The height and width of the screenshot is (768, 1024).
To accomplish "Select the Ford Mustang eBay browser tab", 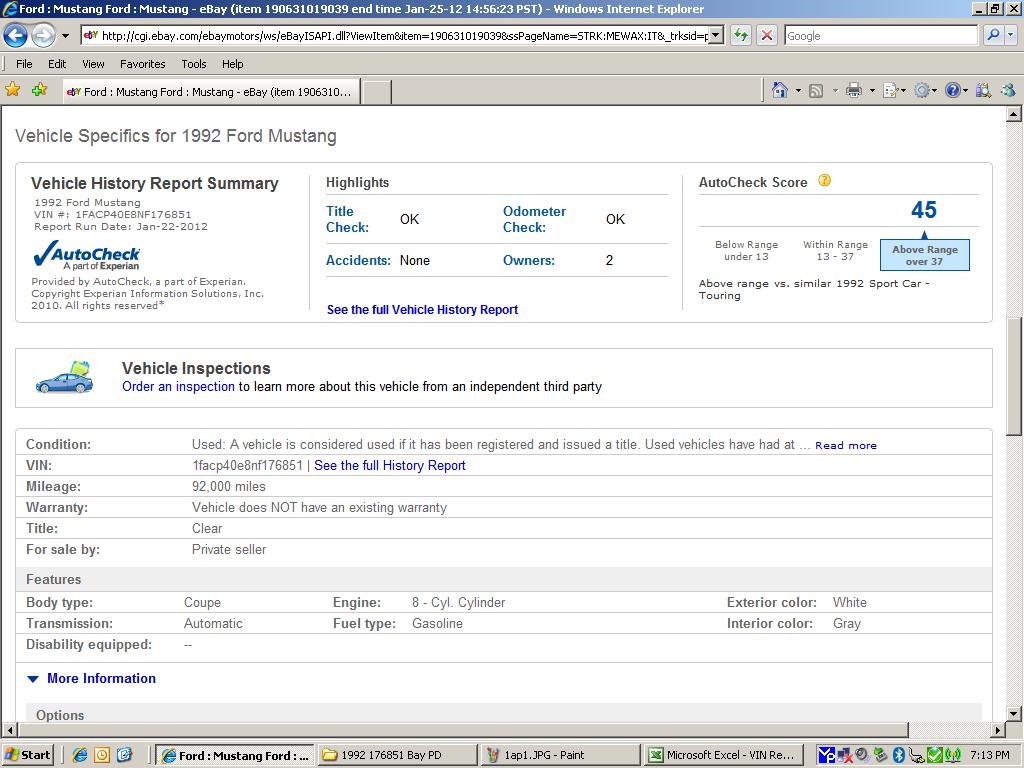I will click(210, 91).
